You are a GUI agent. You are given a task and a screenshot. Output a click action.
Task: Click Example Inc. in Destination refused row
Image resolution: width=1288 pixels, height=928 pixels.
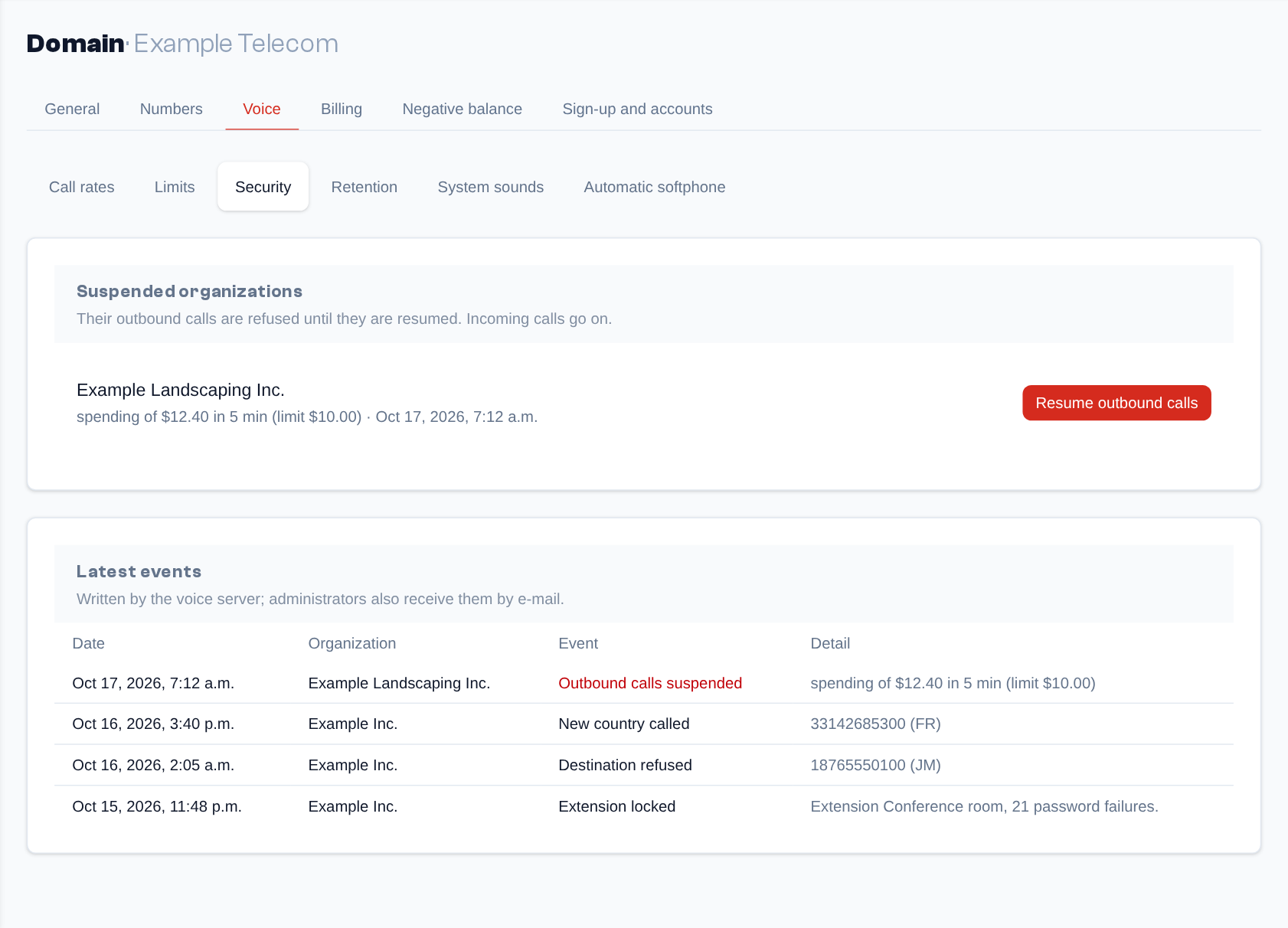tap(352, 765)
